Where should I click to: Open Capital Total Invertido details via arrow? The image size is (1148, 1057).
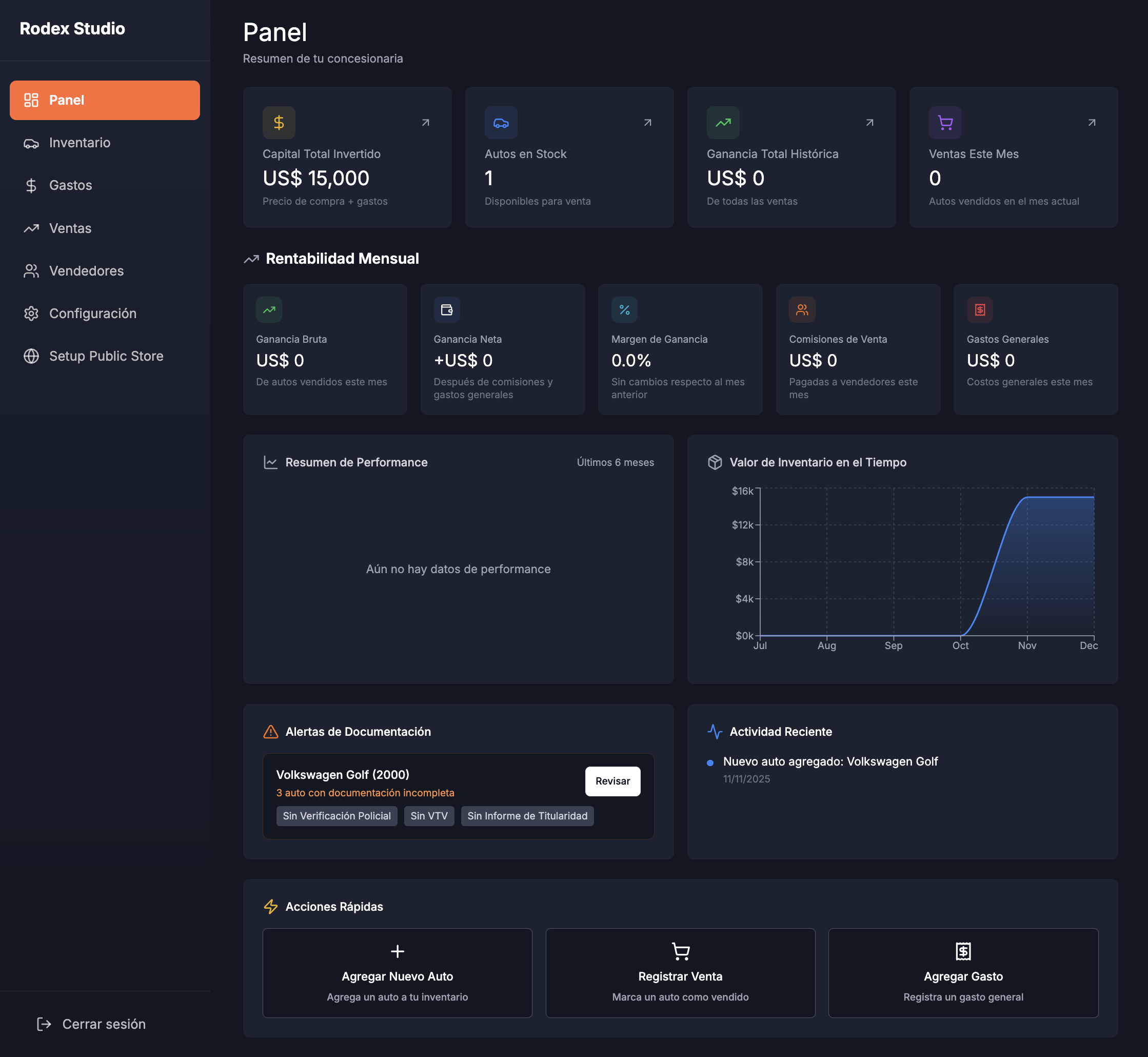425,123
